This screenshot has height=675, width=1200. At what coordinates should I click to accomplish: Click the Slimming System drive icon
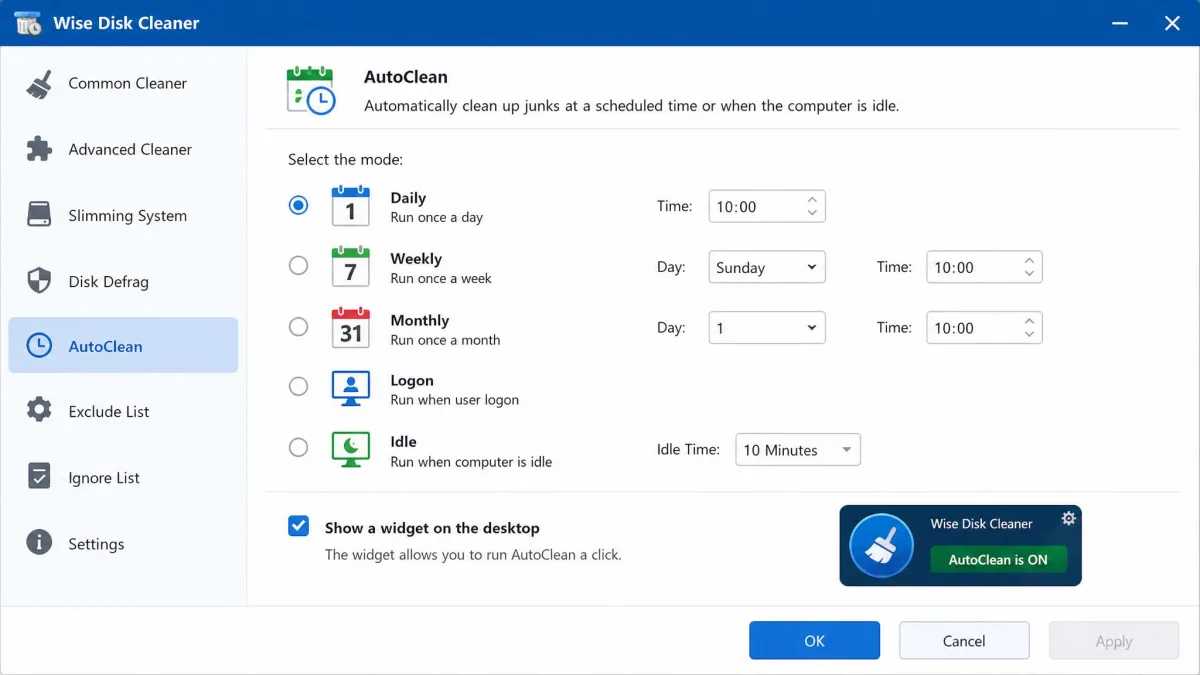(x=39, y=215)
